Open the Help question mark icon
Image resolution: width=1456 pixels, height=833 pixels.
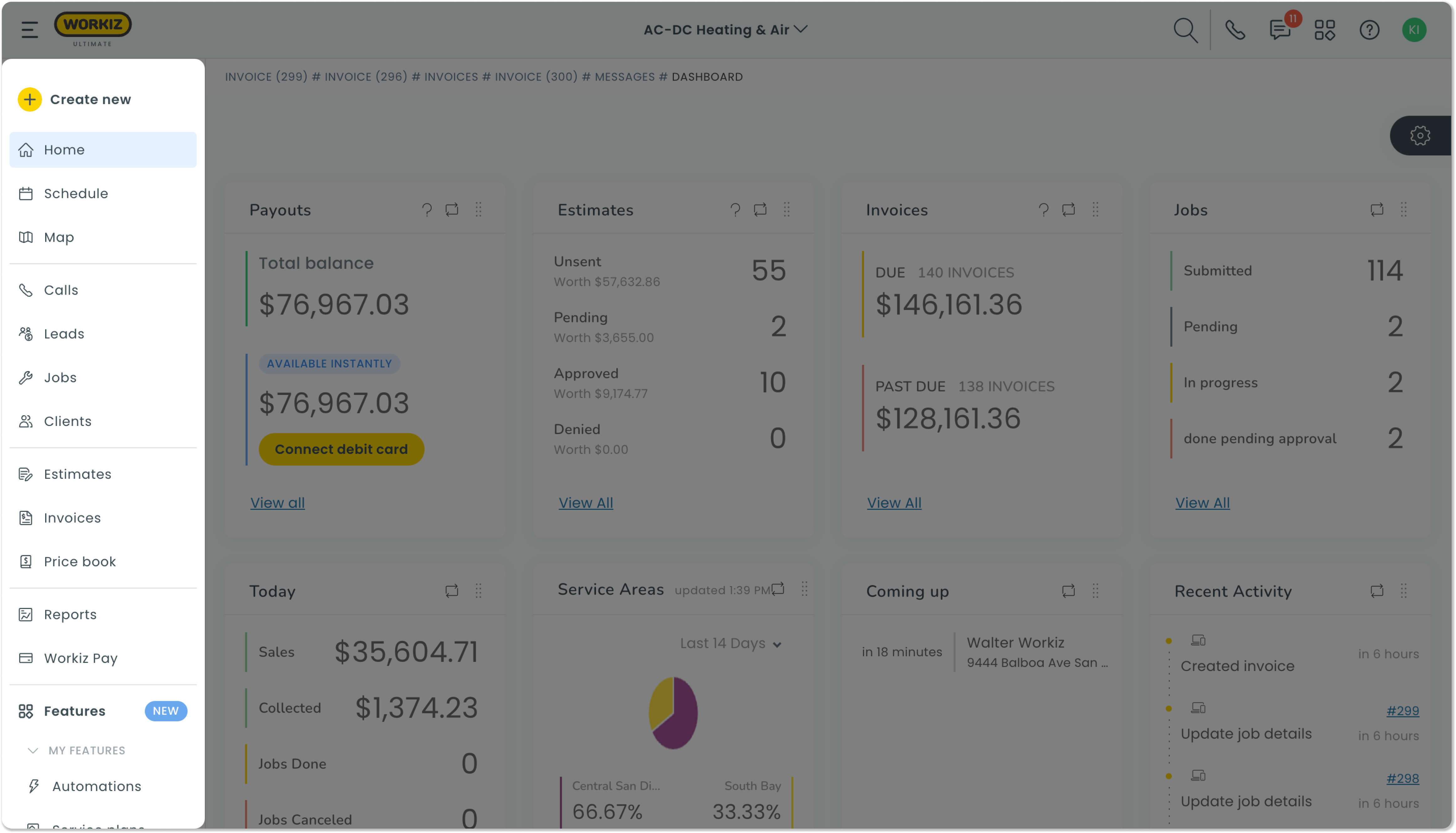click(x=1369, y=30)
